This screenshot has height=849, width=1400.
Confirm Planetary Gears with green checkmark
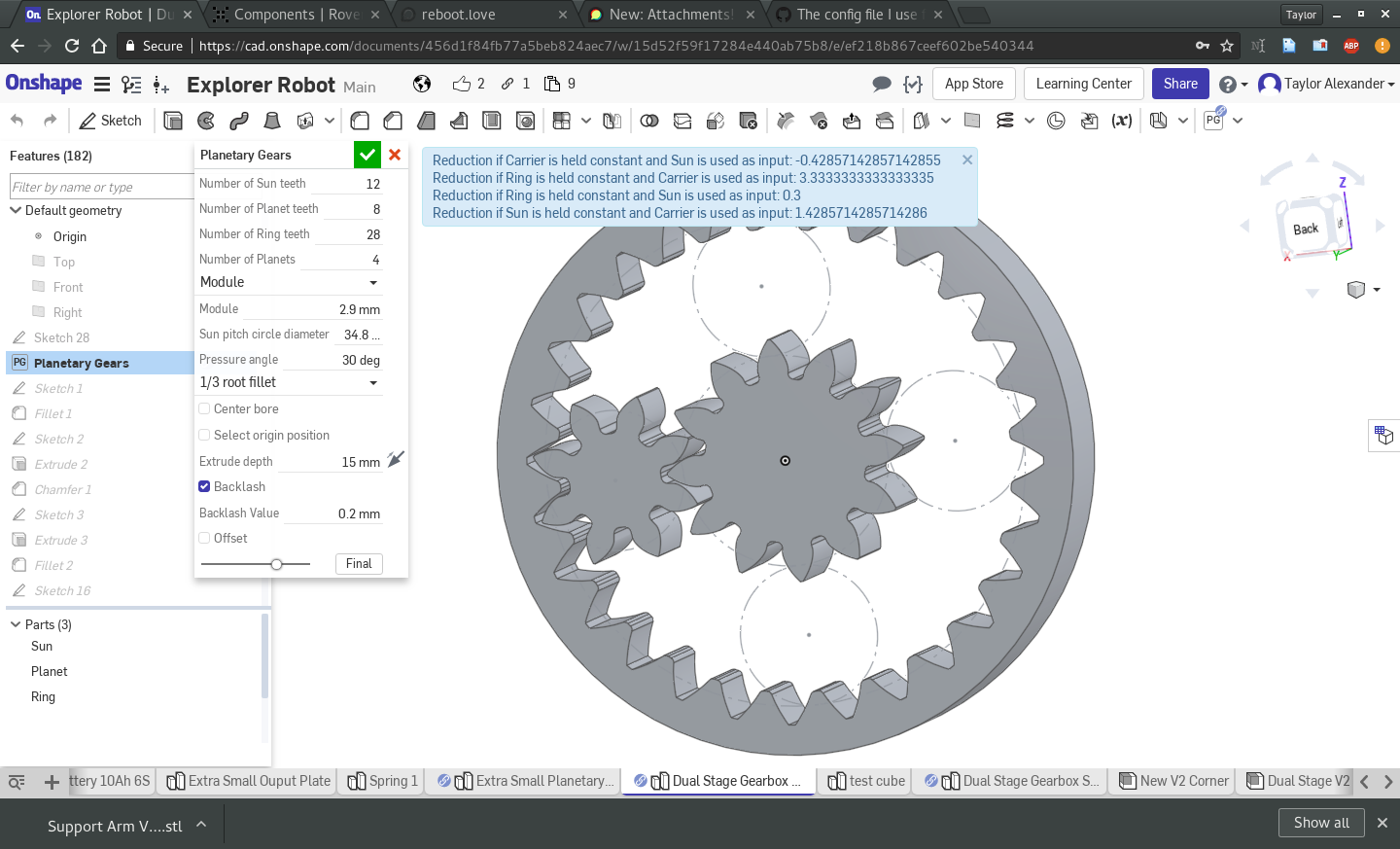[367, 155]
